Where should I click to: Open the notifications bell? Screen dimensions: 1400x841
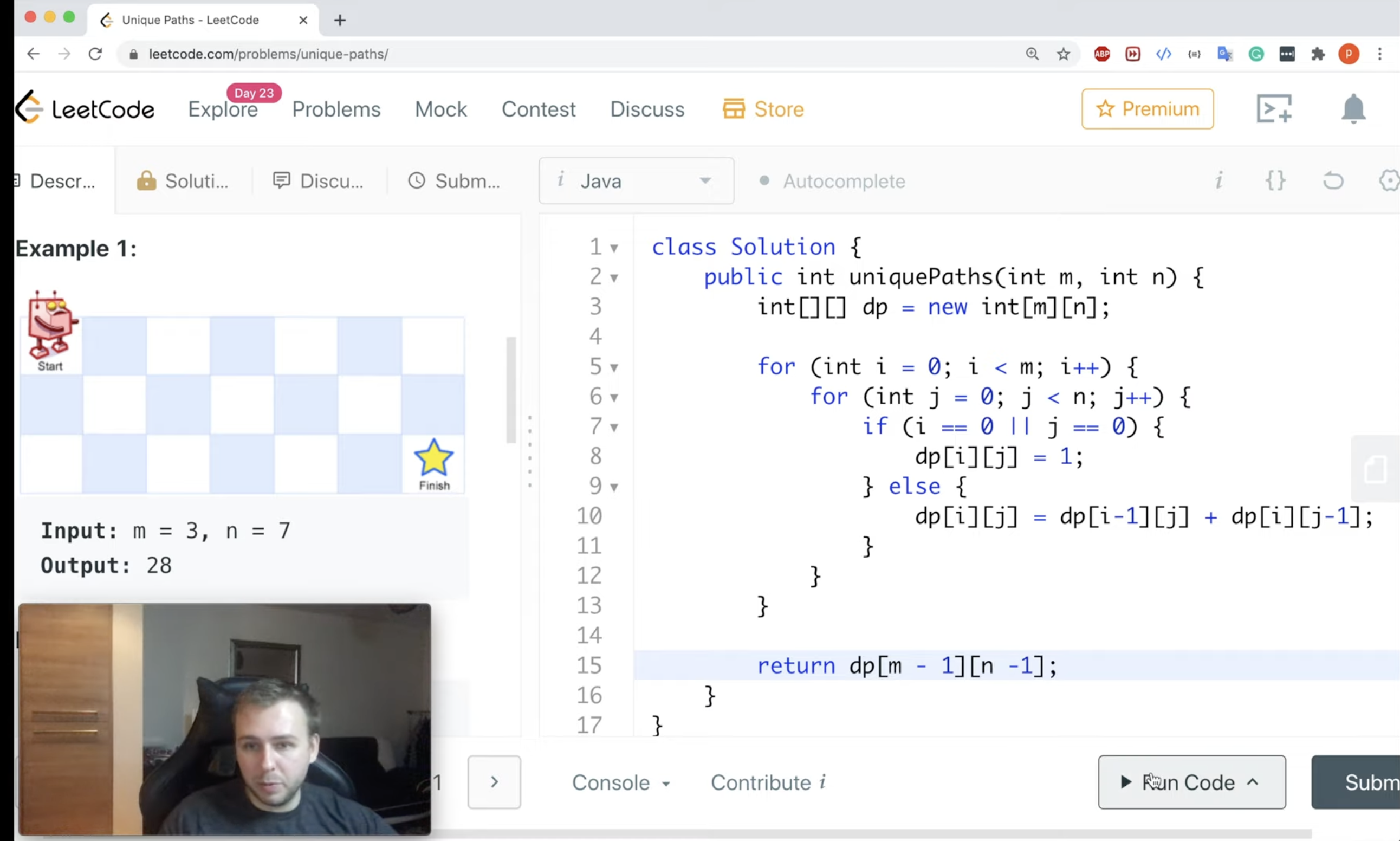pos(1353,108)
